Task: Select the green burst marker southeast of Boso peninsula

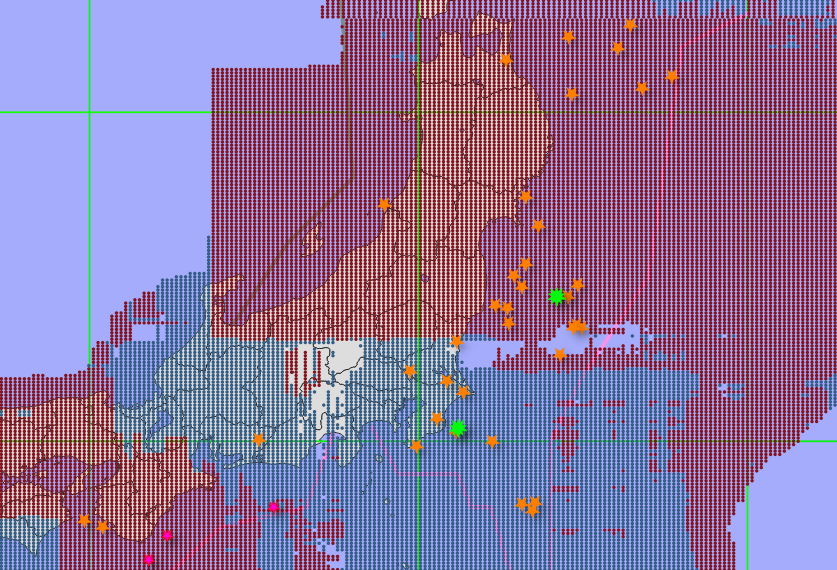Action: [x=457, y=428]
